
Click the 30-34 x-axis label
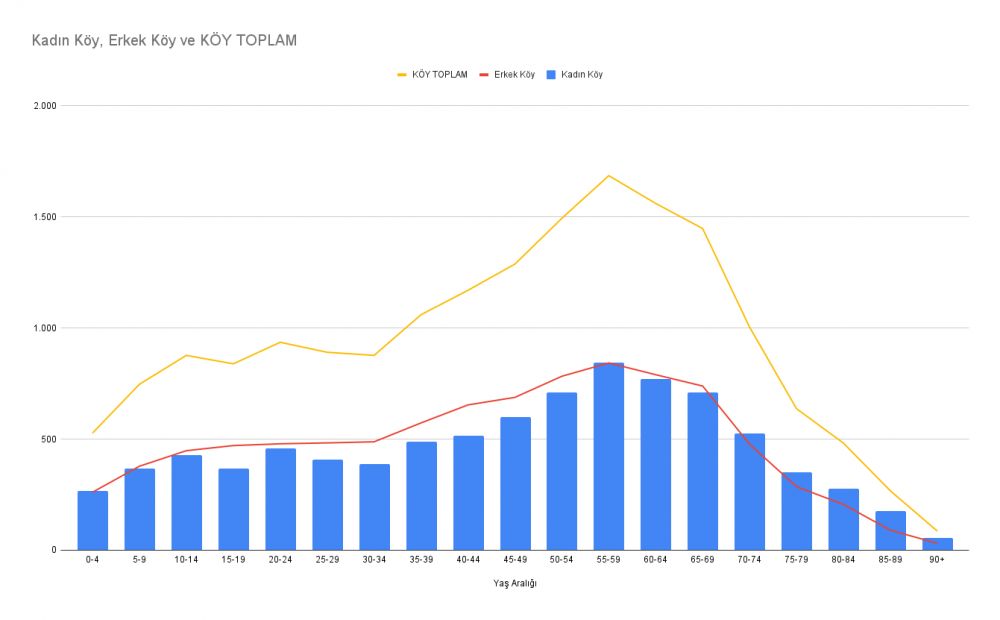374,560
